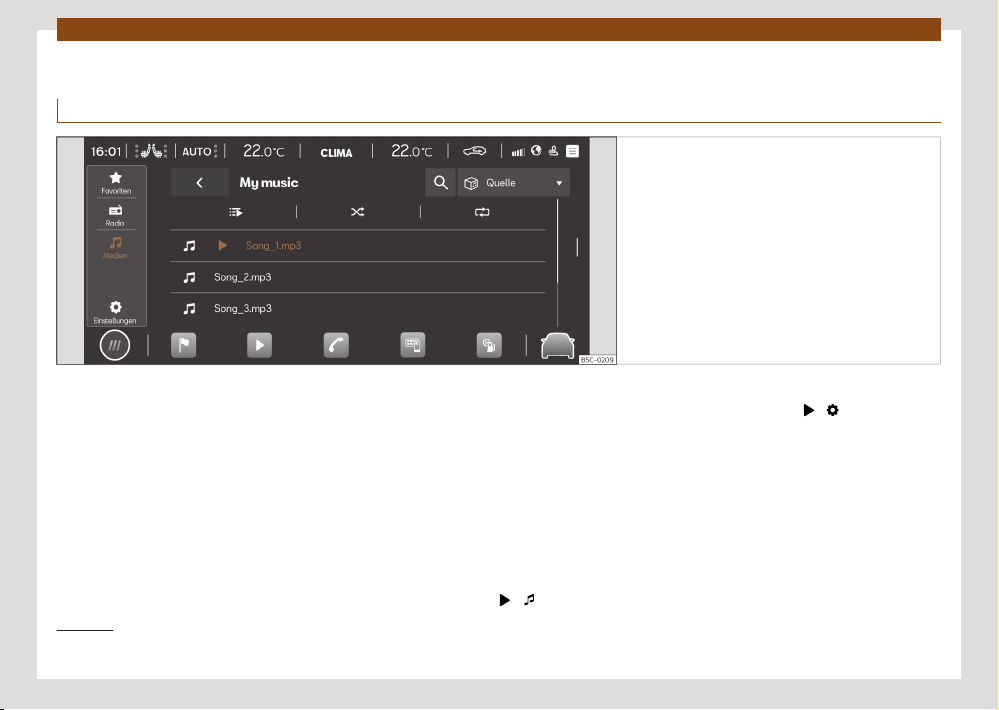Switch to Radio in the sidebar
999x710 pixels.
coord(116,216)
